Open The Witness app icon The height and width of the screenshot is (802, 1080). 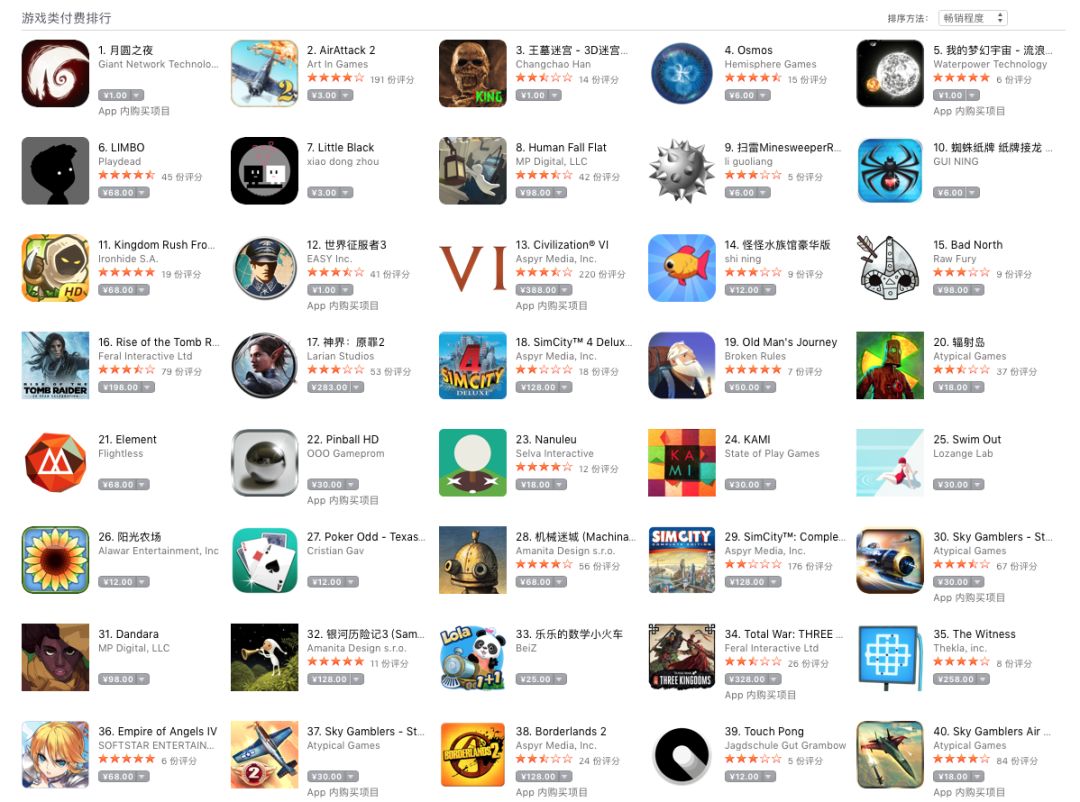[x=890, y=657]
